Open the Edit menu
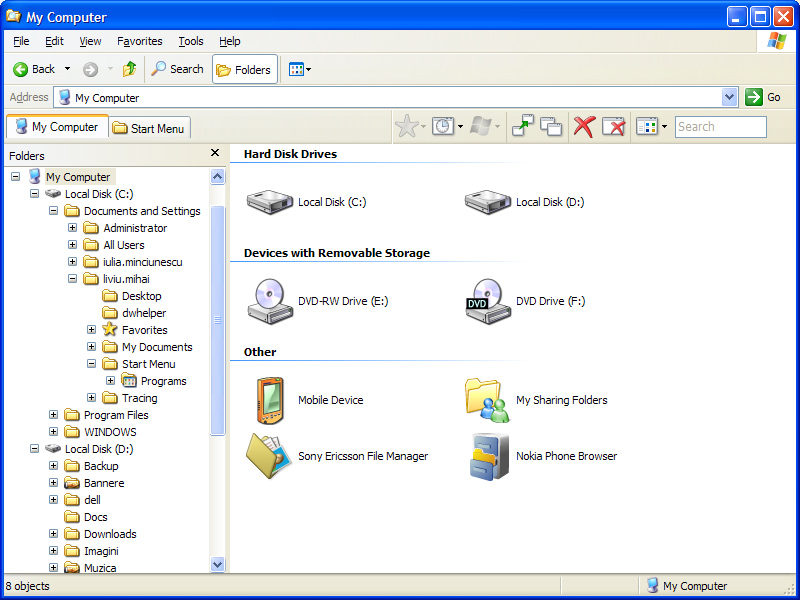The image size is (800, 600). tap(54, 41)
